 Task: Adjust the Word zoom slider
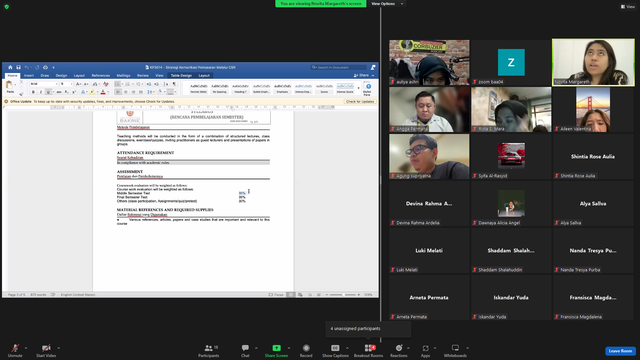pos(342,295)
